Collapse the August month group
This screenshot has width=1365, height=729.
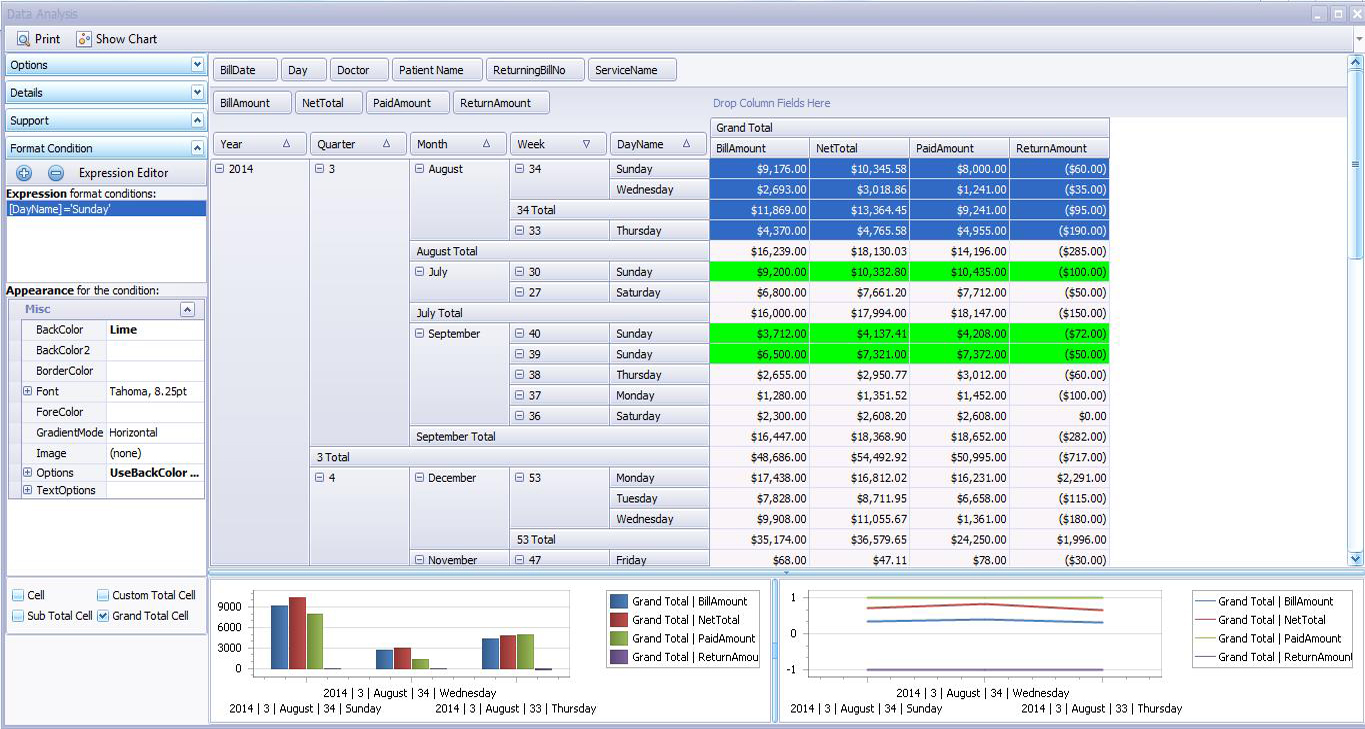click(x=420, y=169)
